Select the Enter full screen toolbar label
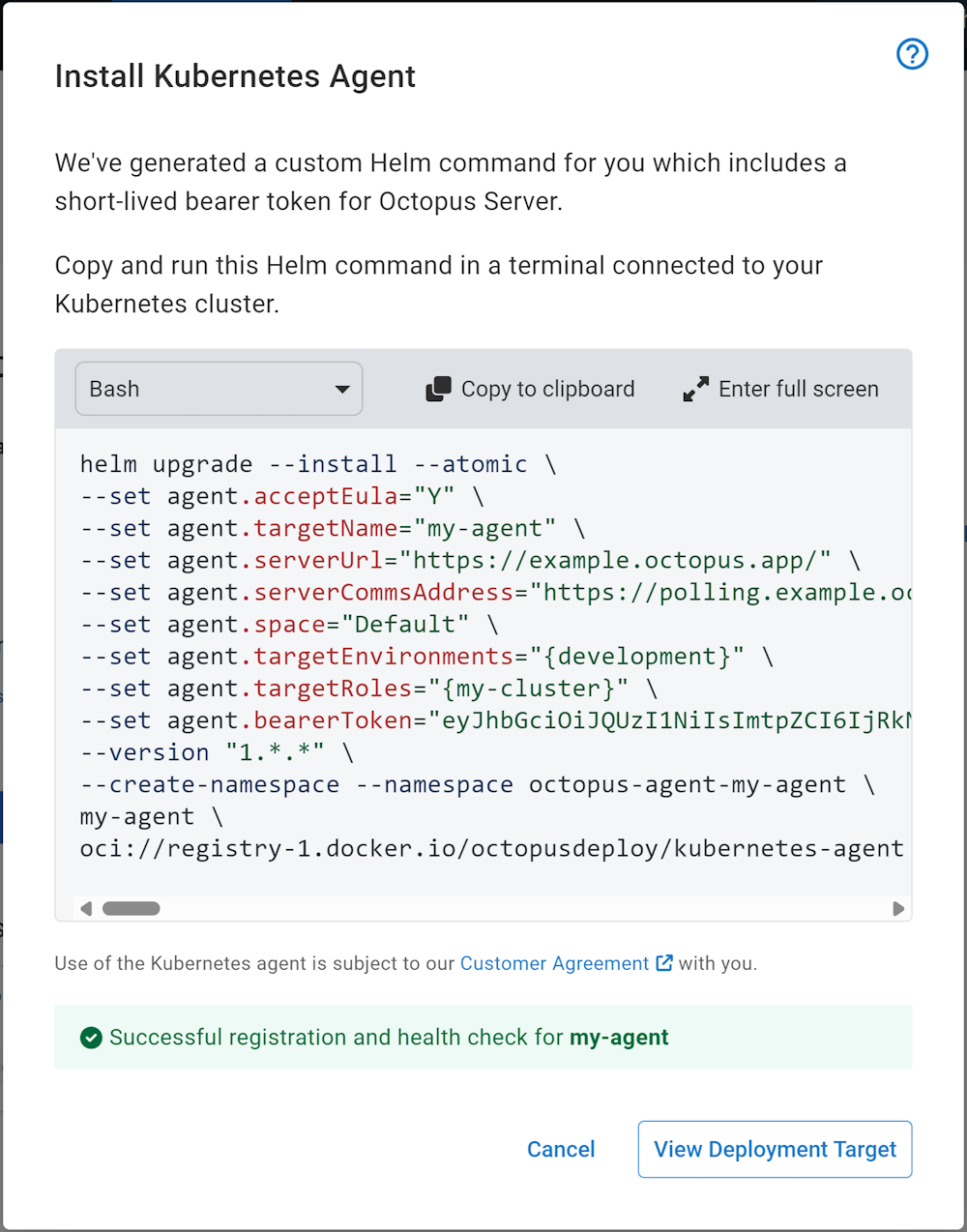 798,388
